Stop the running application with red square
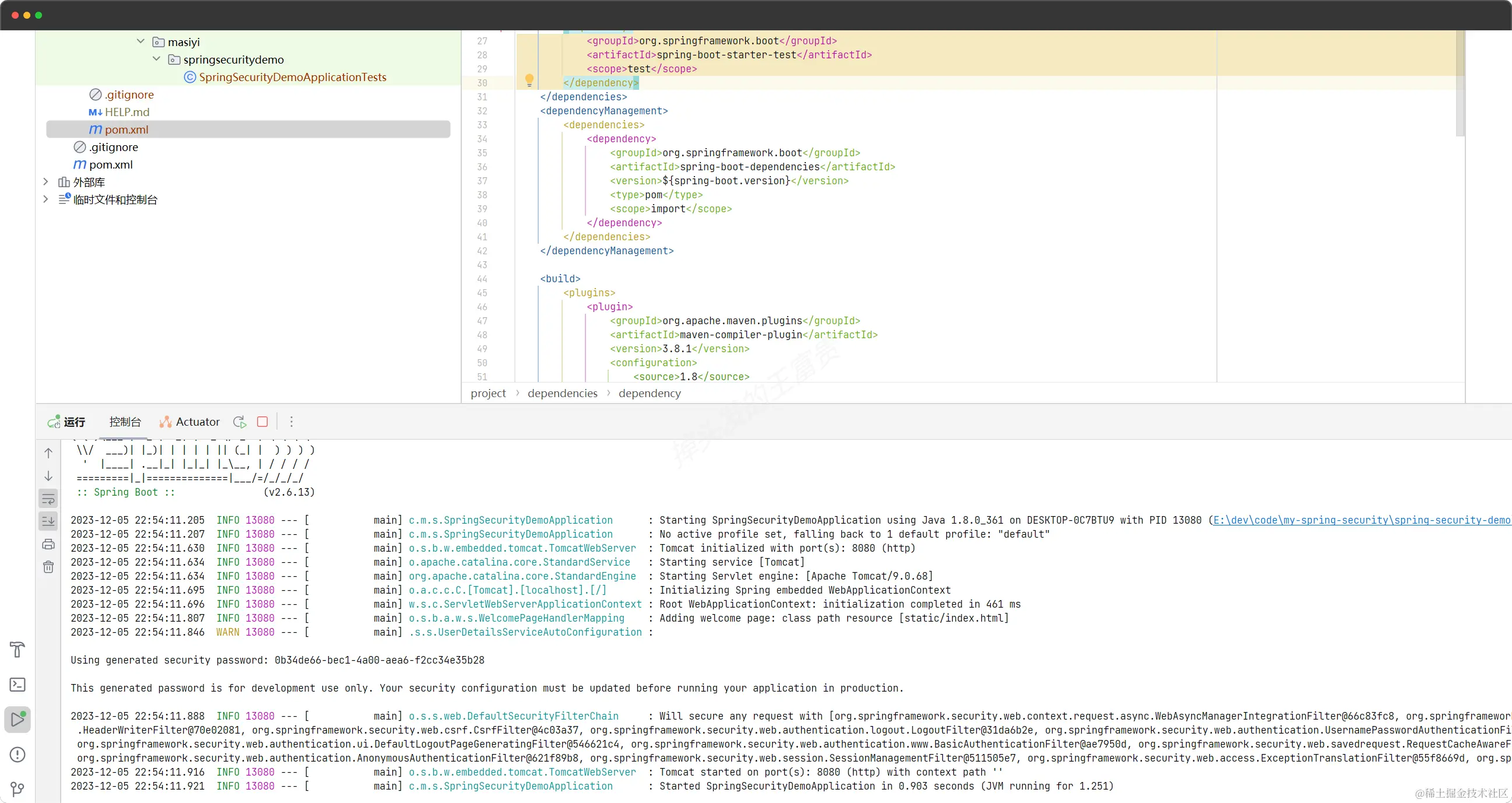Viewport: 1512px width, 803px height. coord(262,422)
